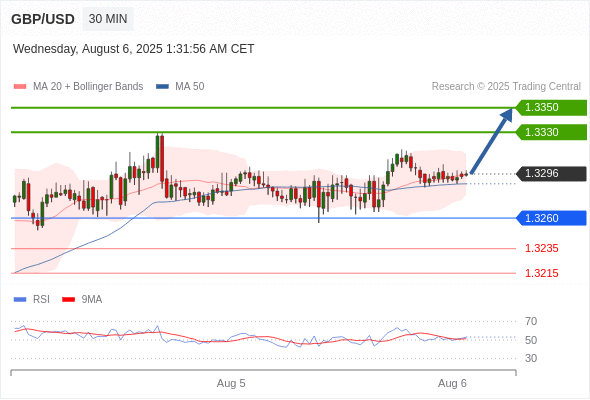Select the 1.3260 blue pivot label

coord(551,218)
